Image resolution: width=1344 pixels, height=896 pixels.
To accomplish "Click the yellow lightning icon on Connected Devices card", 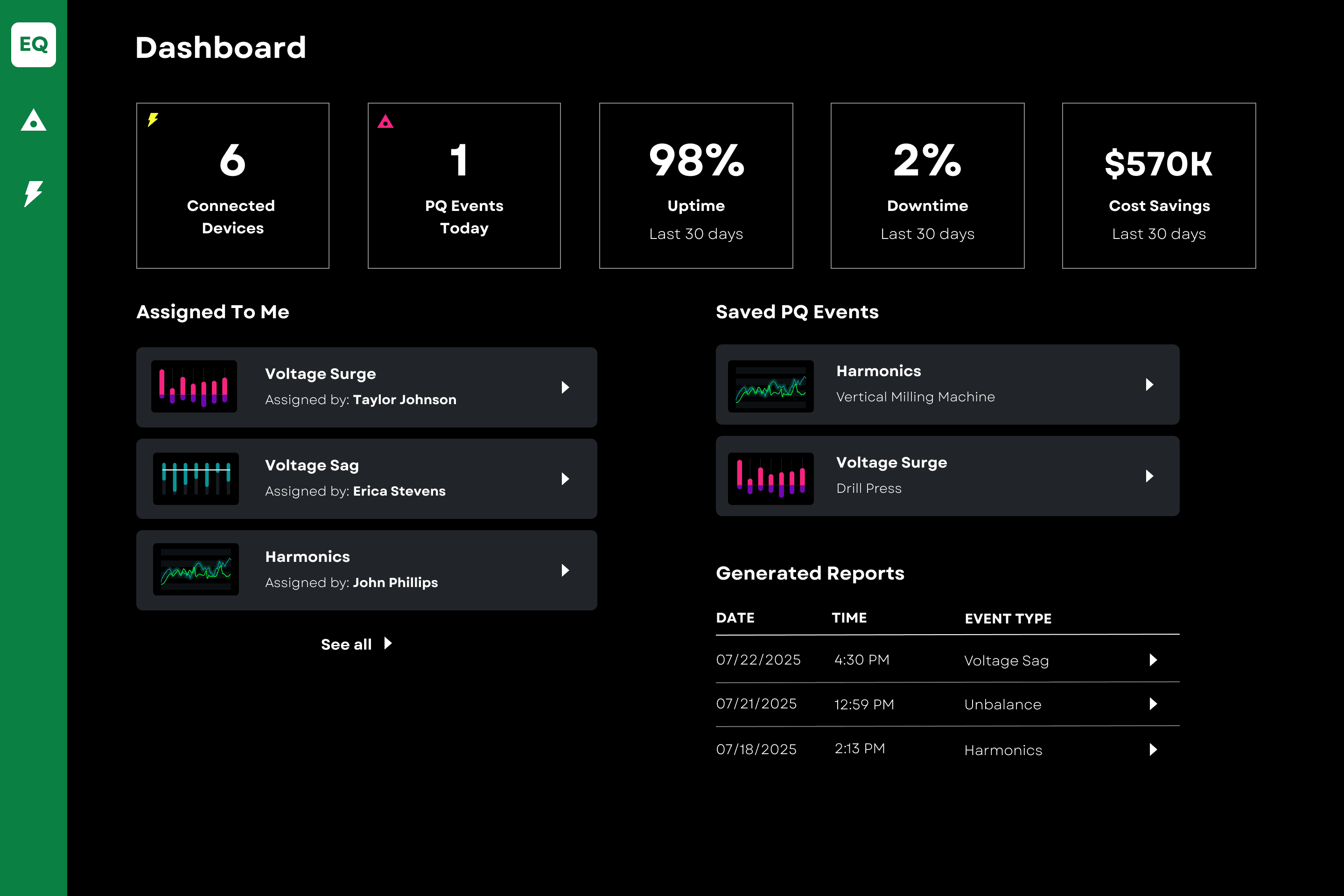I will [x=152, y=120].
